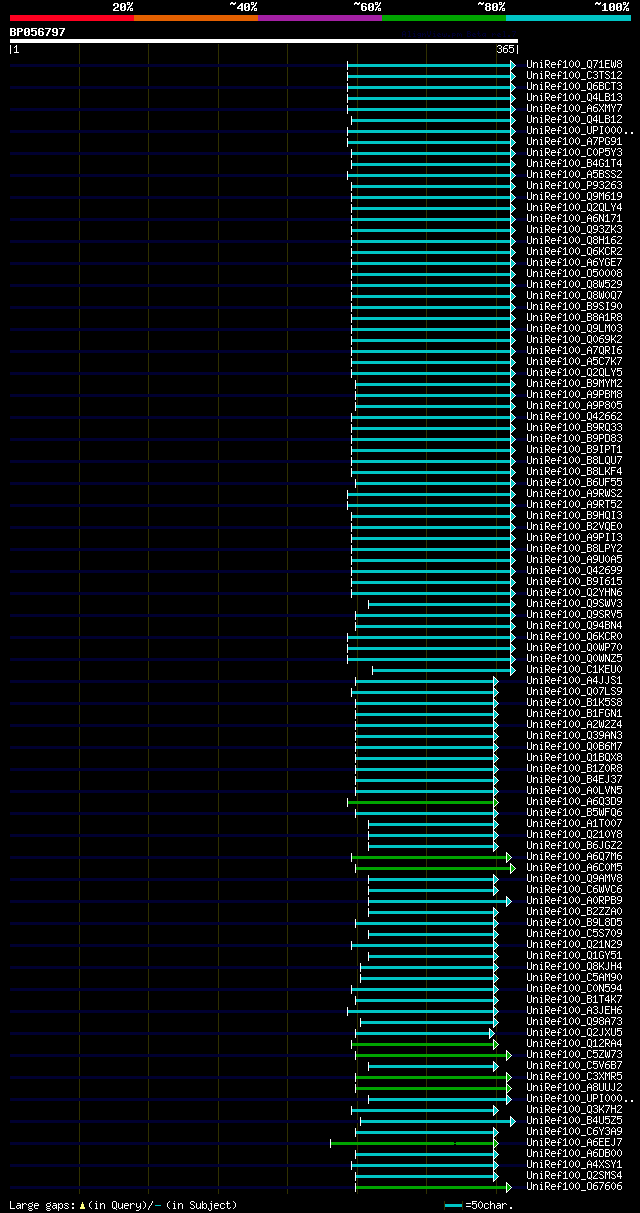Screen dimensions: 640x1213
Task: Select the UniRef100_A0LVN5 label
Action: (x=574, y=790)
